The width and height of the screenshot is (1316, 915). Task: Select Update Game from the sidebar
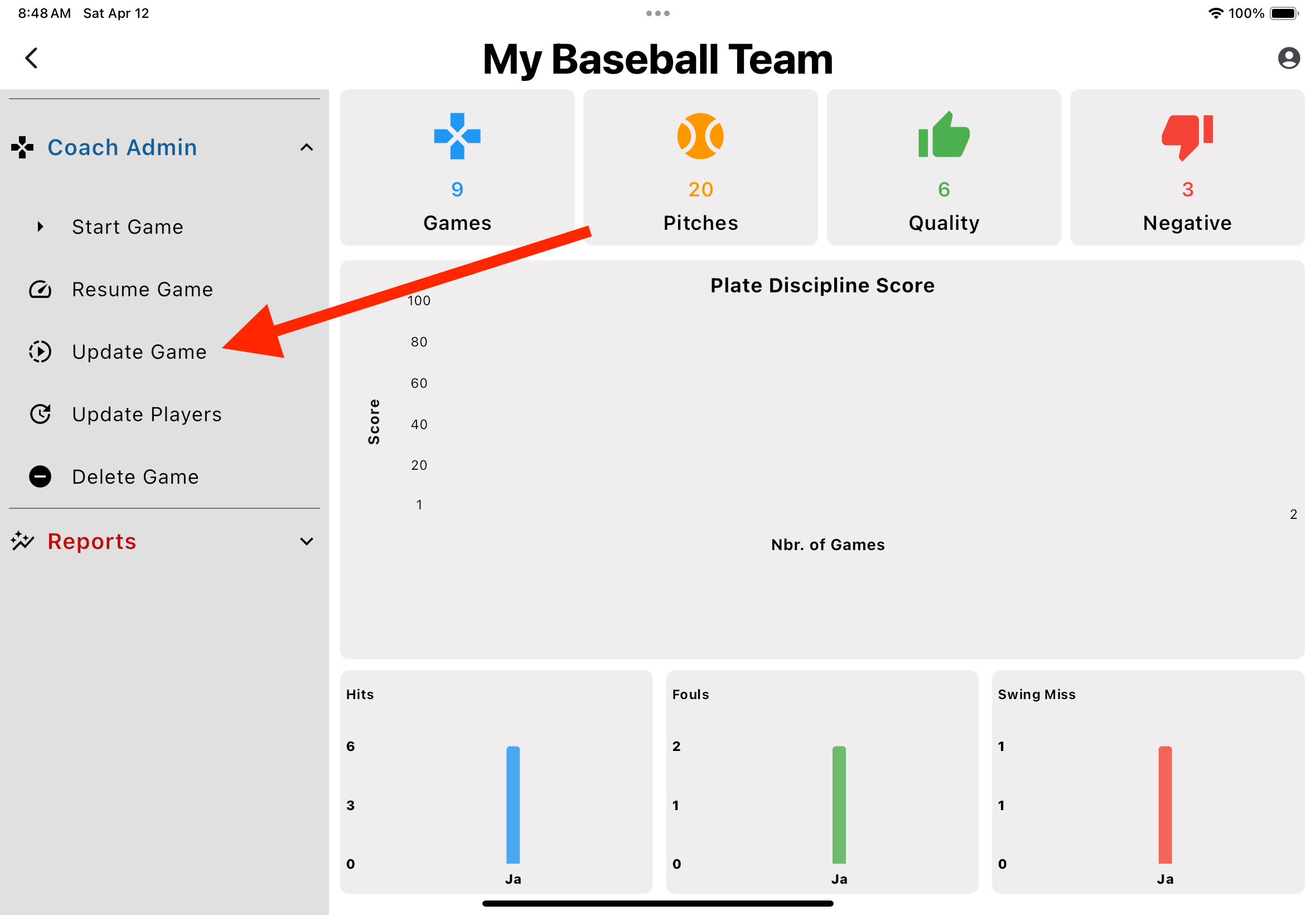click(139, 352)
